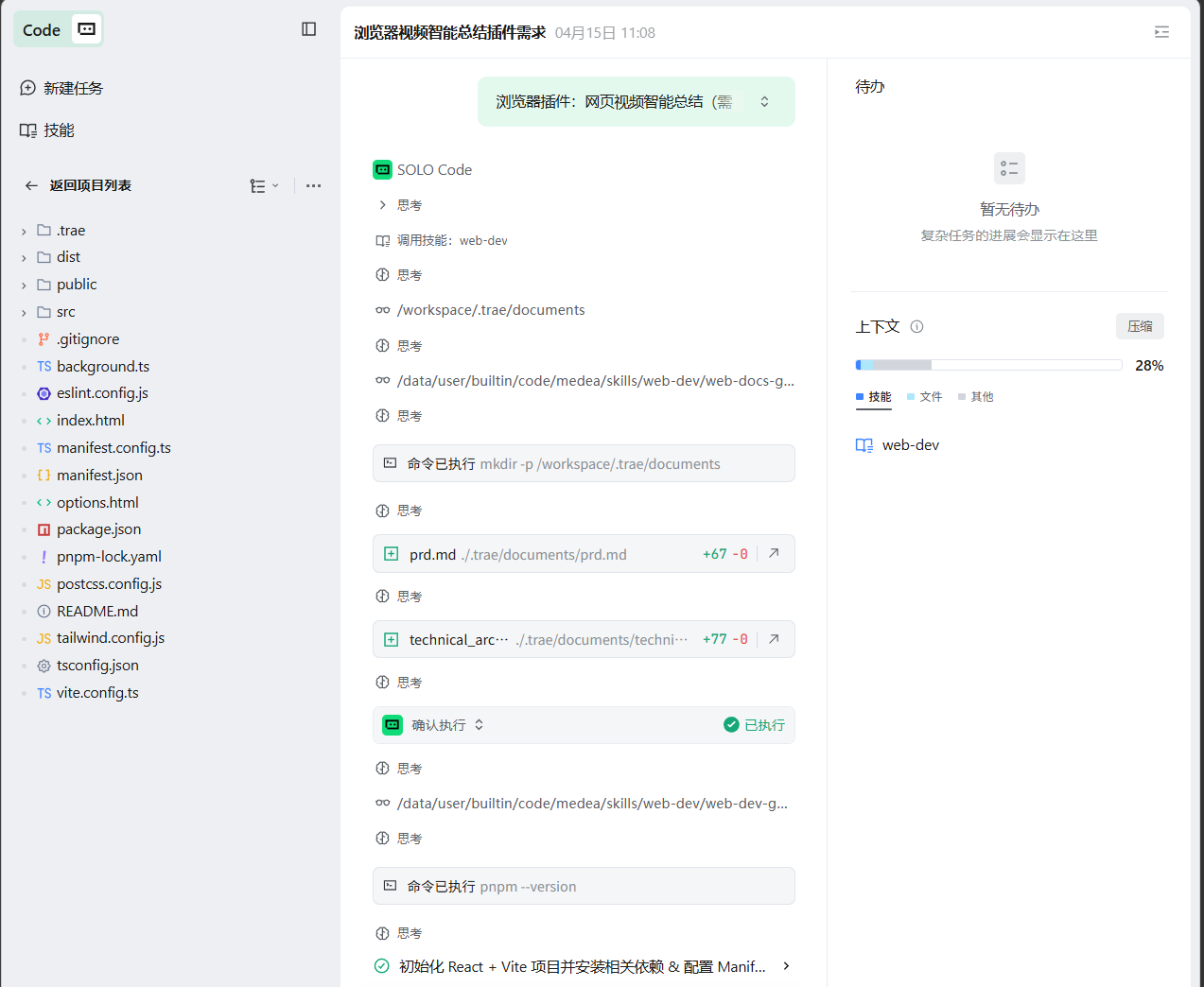
Task: Open the 技能 skills page
Action: pyautogui.click(x=47, y=130)
